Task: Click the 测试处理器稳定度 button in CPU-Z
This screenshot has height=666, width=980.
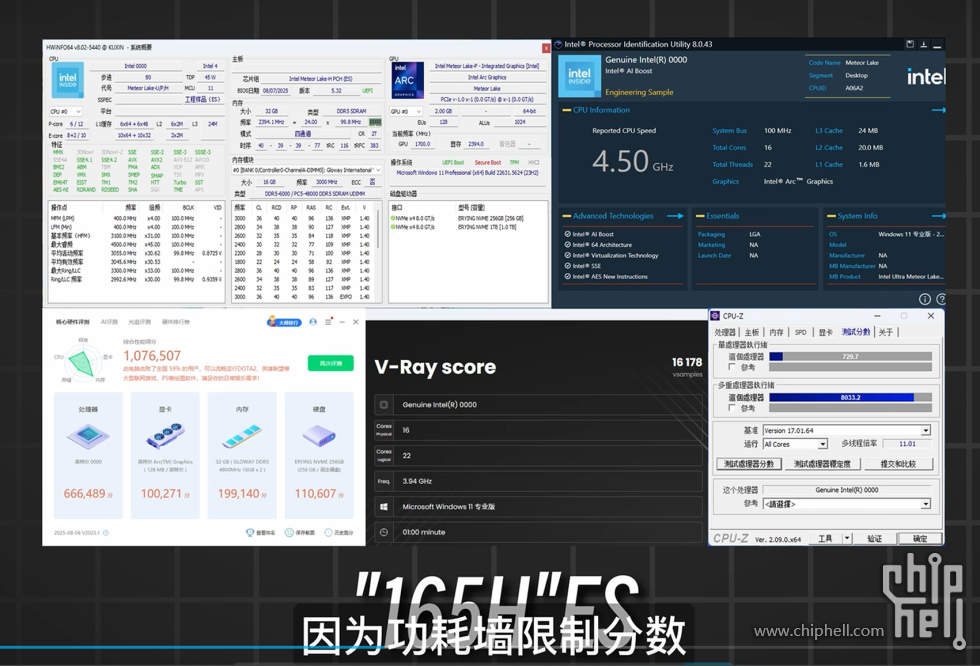Action: [x=822, y=464]
